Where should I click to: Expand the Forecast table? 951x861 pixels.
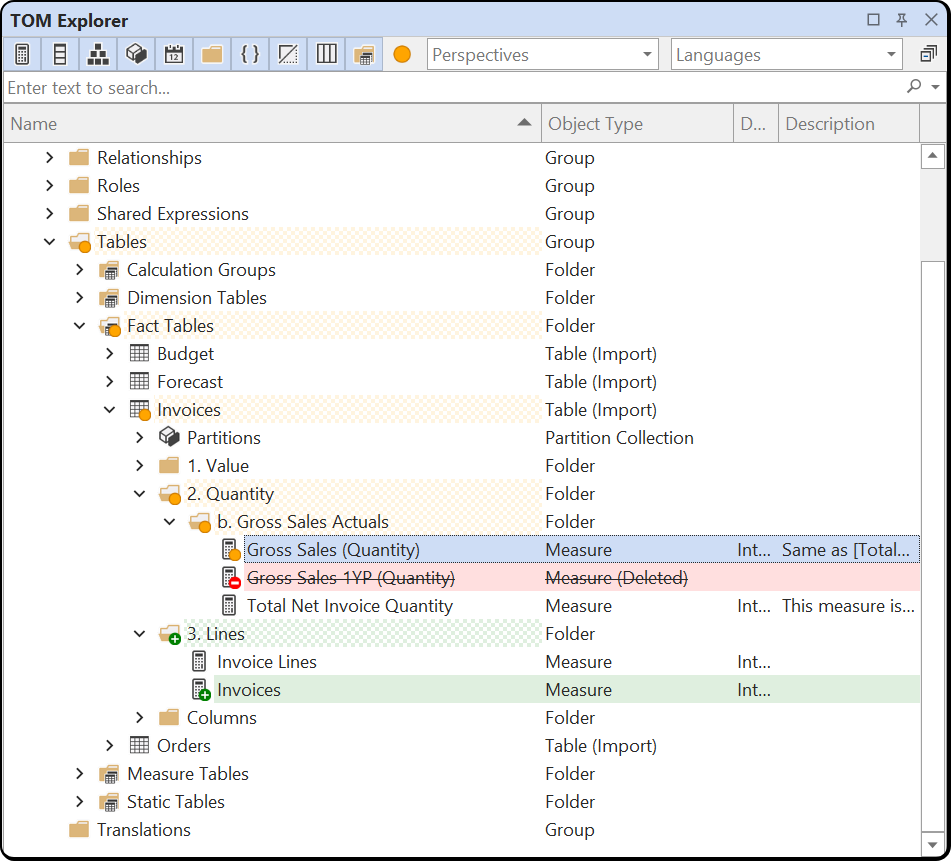point(109,381)
